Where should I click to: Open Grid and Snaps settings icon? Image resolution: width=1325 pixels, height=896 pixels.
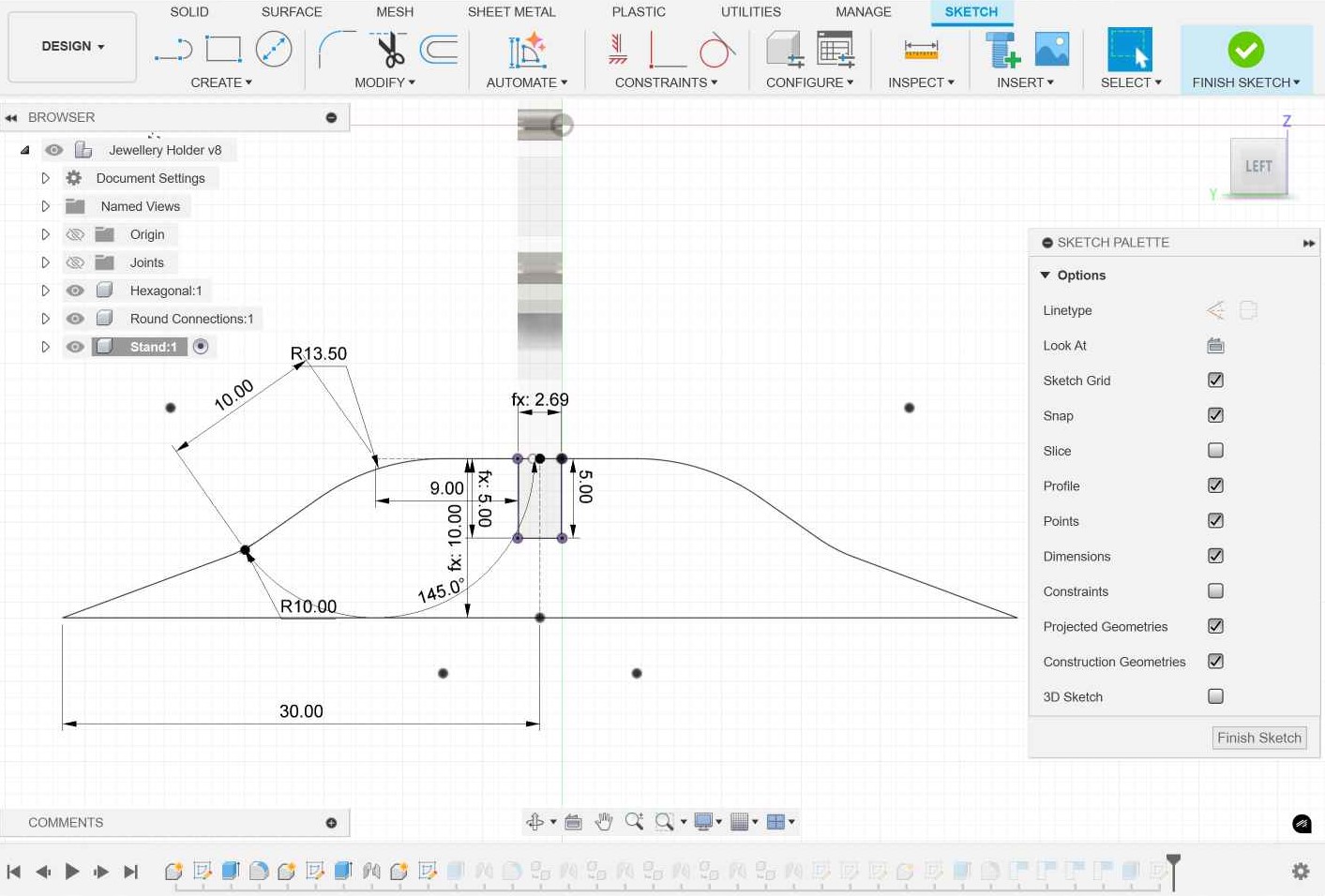(739, 822)
